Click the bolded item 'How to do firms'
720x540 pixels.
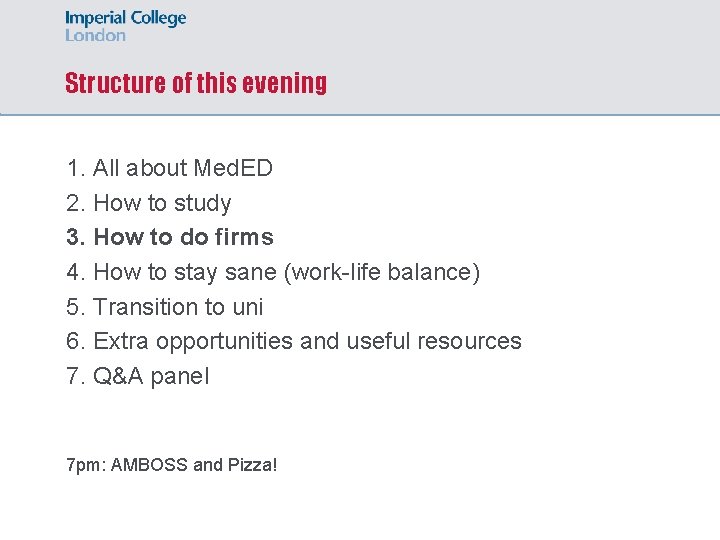pyautogui.click(x=182, y=237)
